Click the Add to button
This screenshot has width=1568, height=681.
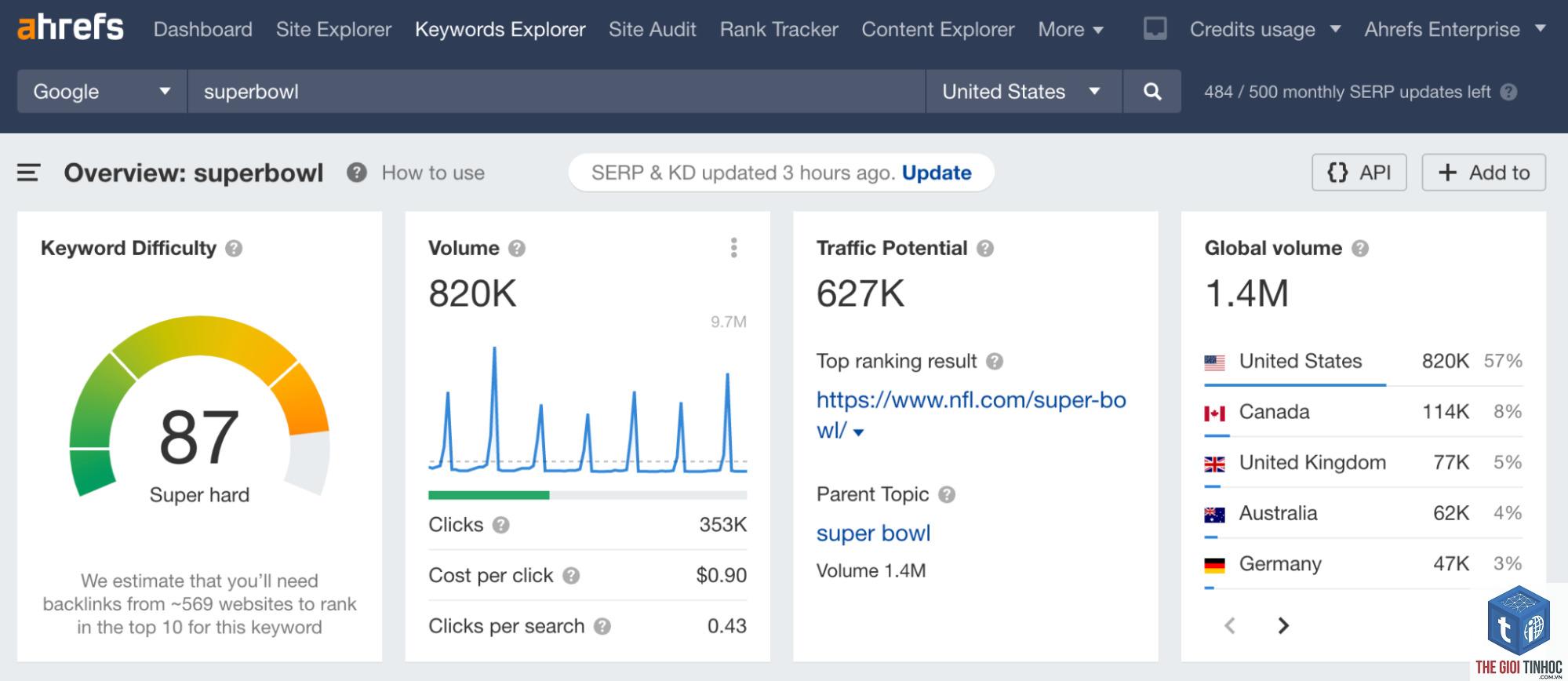point(1483,173)
